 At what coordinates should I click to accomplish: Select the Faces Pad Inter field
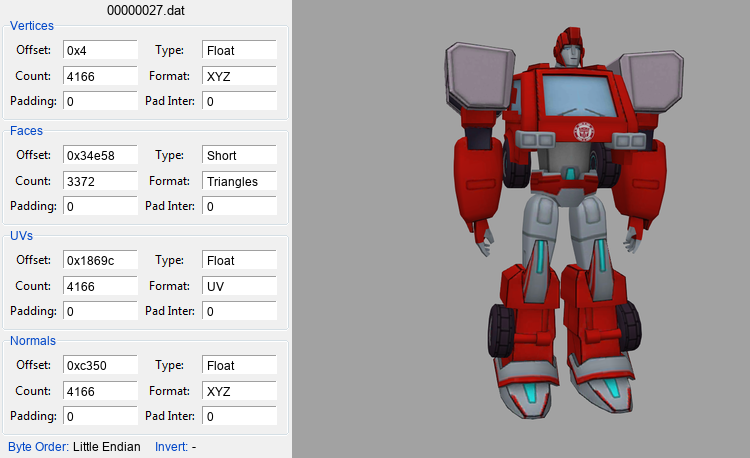239,206
